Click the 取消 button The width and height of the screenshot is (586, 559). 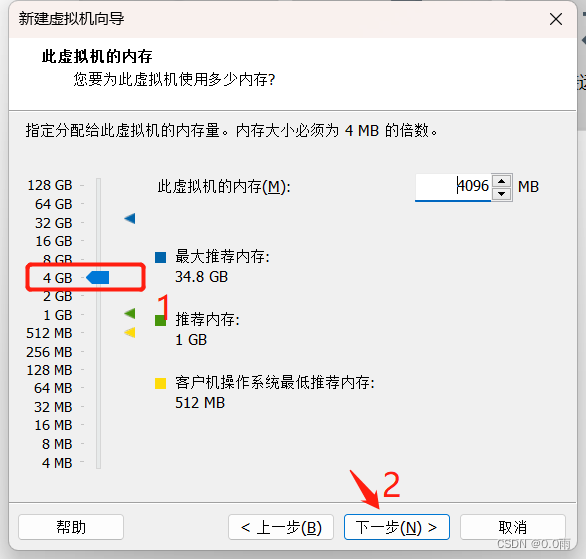[513, 527]
